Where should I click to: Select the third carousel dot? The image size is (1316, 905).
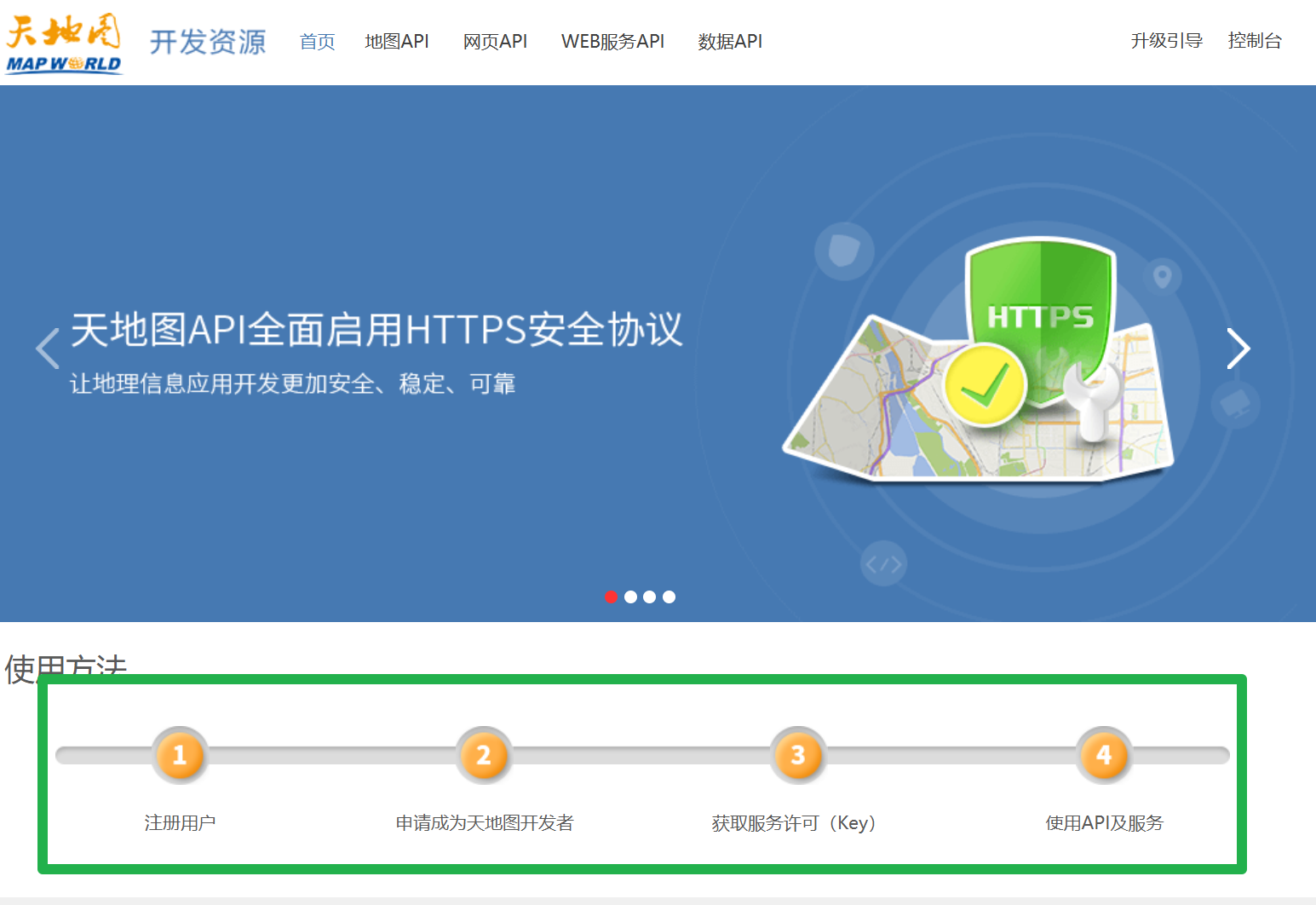649,597
